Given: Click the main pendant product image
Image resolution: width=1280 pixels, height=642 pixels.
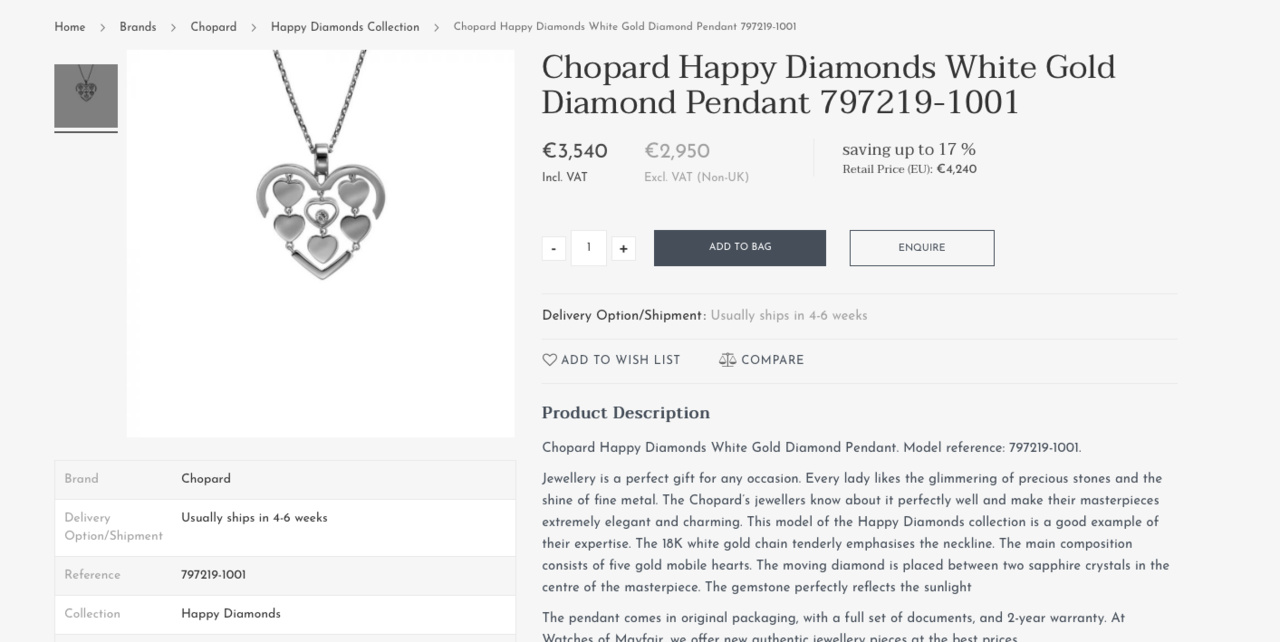Looking at the screenshot, I should point(321,243).
